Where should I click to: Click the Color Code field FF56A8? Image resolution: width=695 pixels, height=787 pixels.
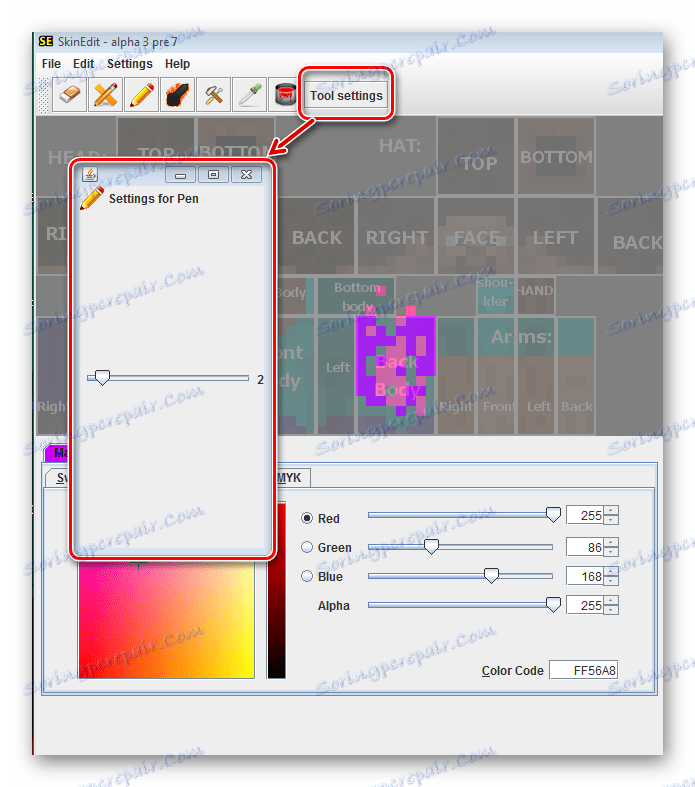[584, 670]
